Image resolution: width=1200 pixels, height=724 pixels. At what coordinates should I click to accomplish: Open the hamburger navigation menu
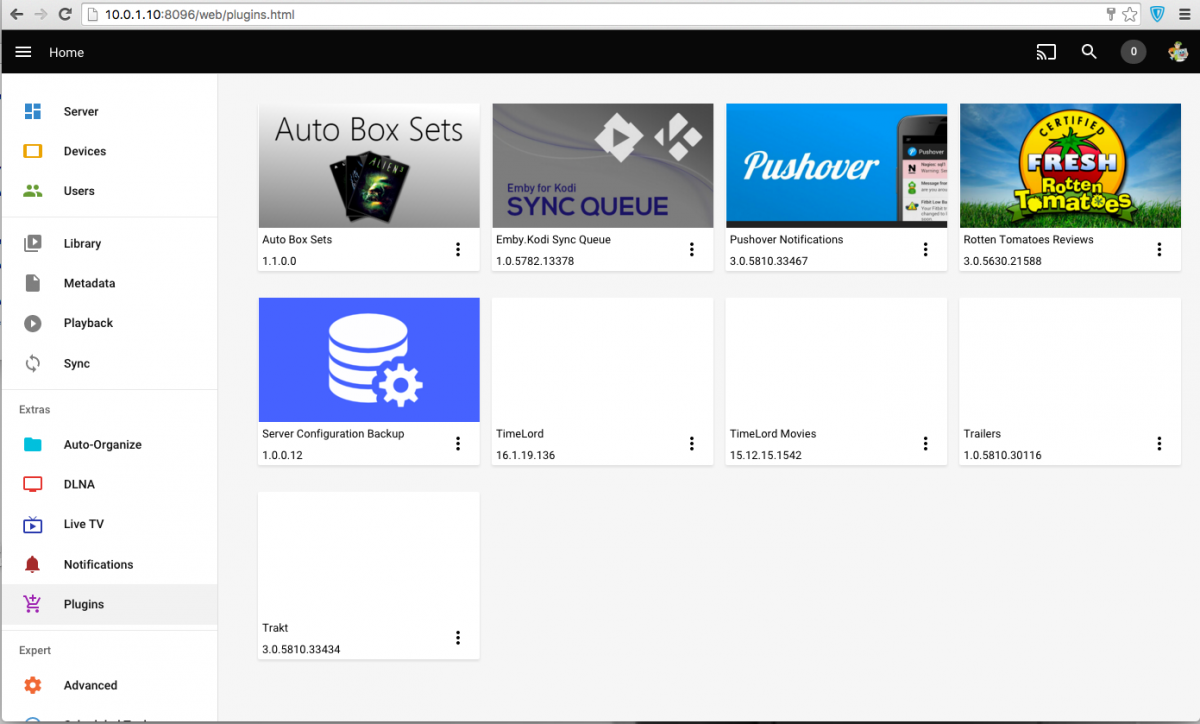[x=23, y=52]
